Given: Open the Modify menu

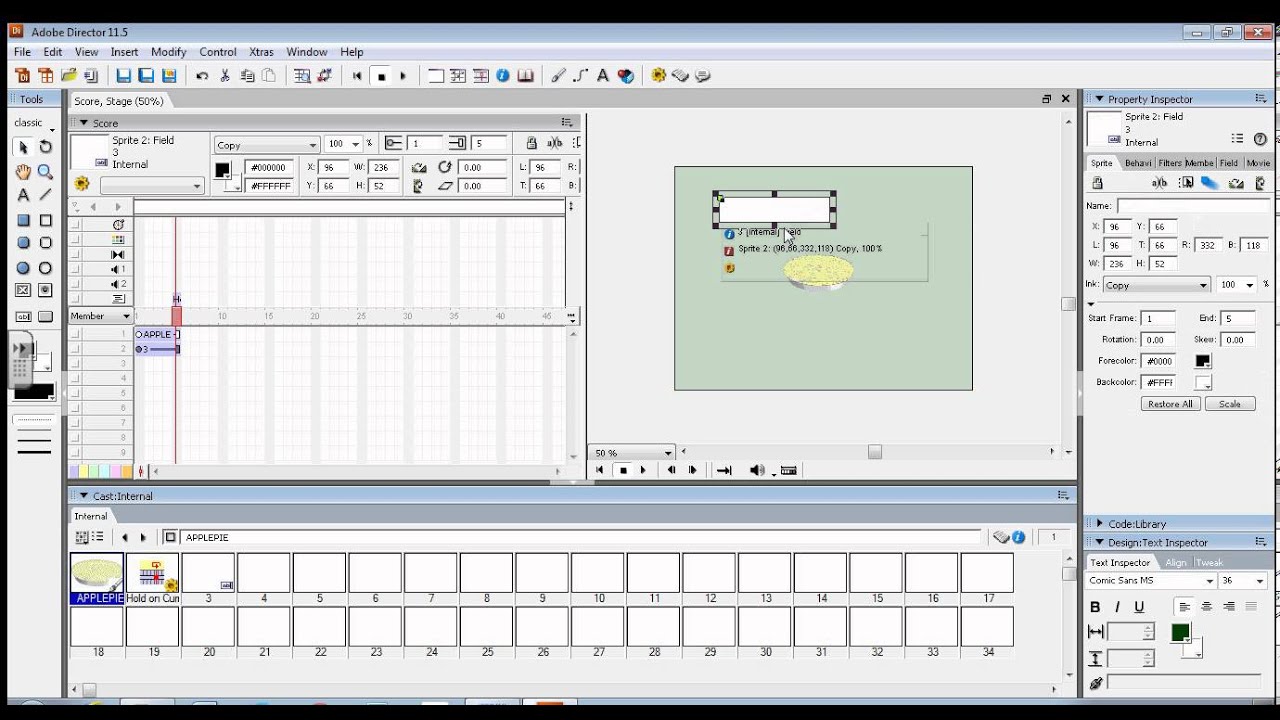Looking at the screenshot, I should coord(168,52).
